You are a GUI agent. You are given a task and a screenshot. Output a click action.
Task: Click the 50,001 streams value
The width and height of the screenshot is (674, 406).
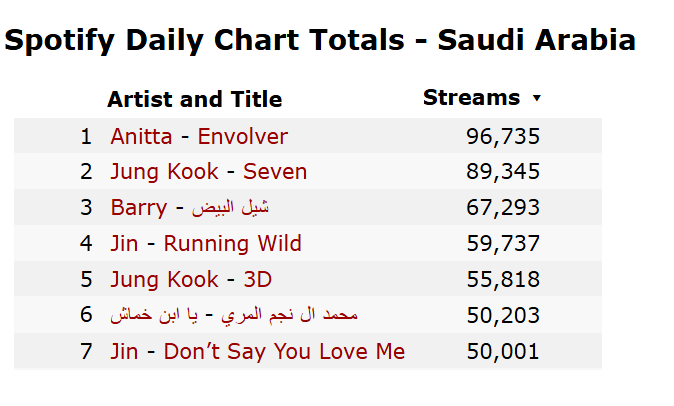pyautogui.click(x=503, y=351)
